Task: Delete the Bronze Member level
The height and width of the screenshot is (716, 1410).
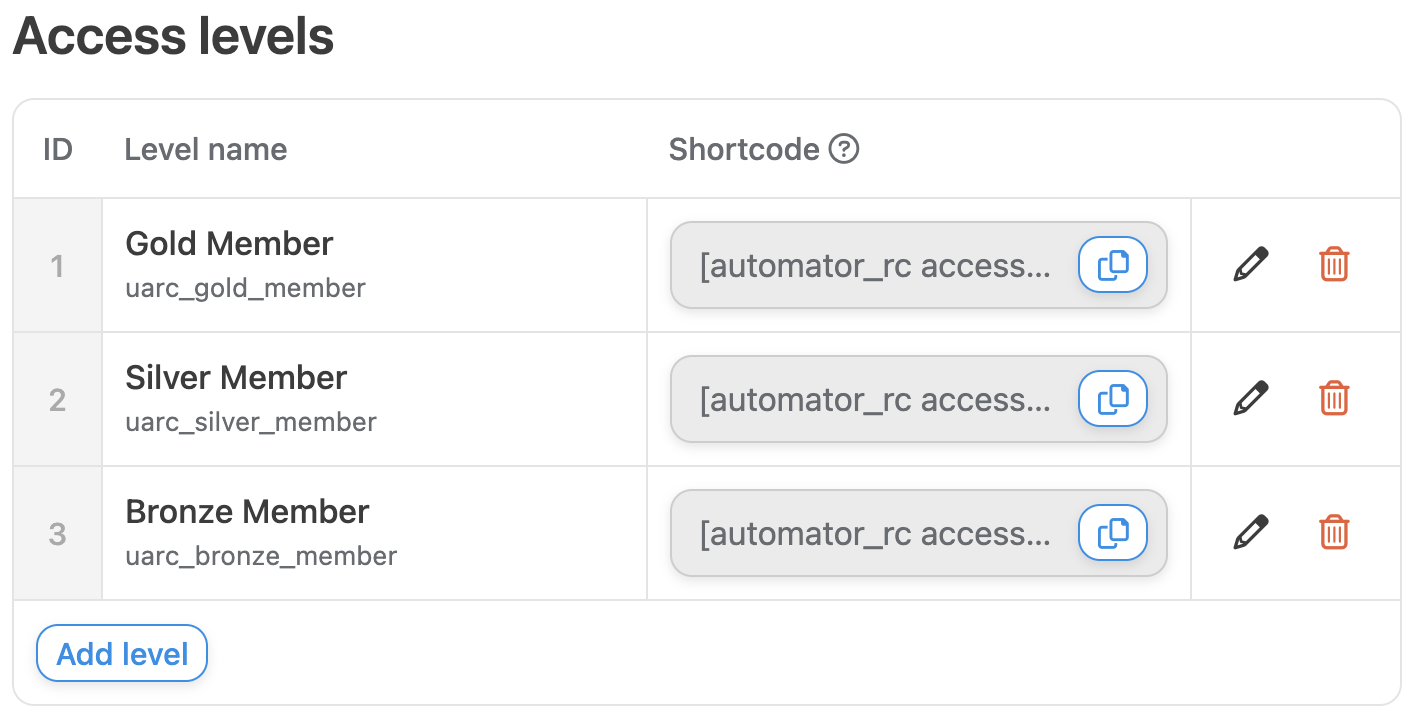Action: click(1334, 533)
